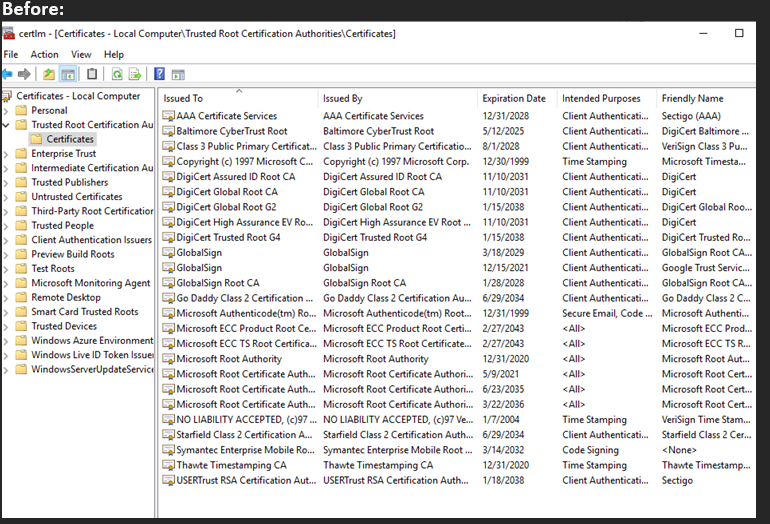Sort by the Issued By column header
This screenshot has height=524, width=770.
coord(343,98)
